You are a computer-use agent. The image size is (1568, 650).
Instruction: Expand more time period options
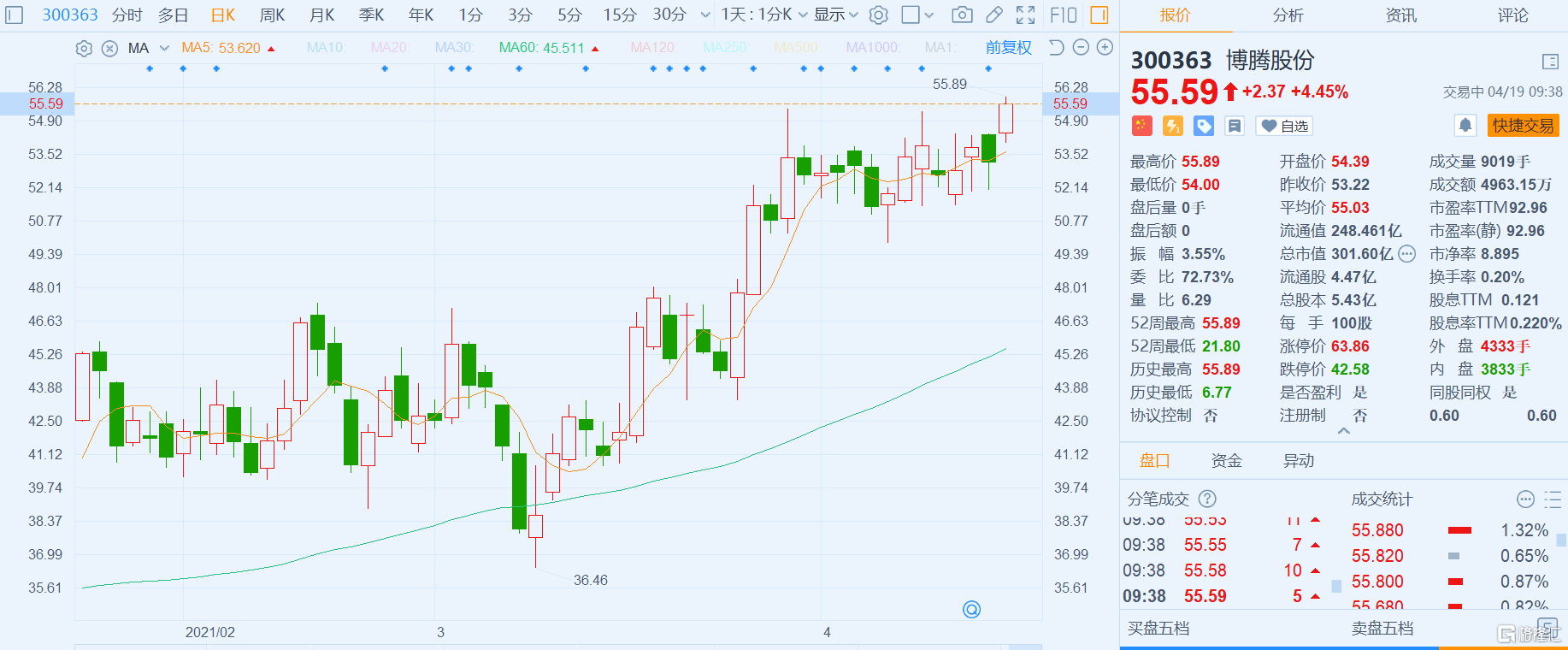(705, 15)
